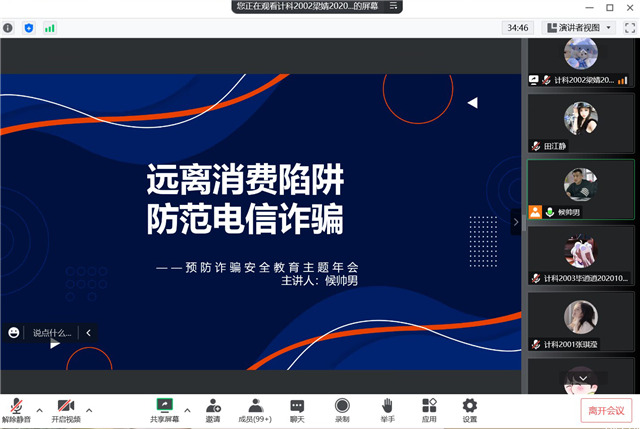Click muted mic icon beside 田江静
The height and width of the screenshot is (429, 640).
point(536,146)
